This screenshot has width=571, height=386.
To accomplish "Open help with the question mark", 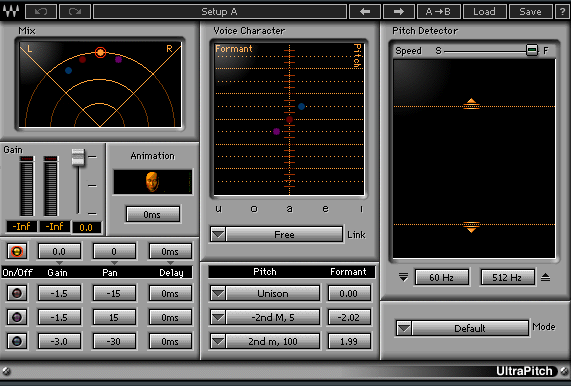I will coord(562,12).
